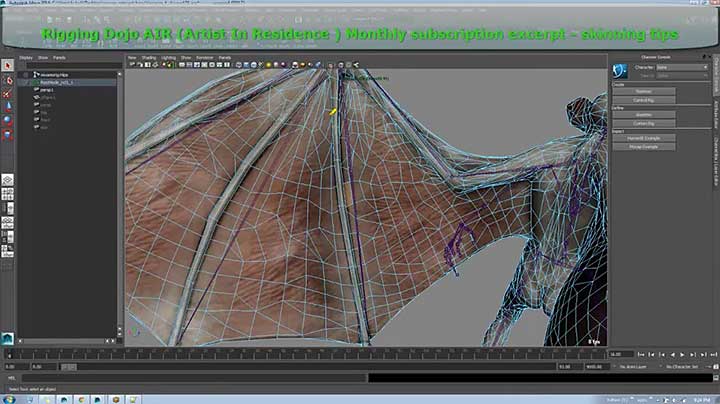Play the animation backwards
The width and height of the screenshot is (720, 404).
[x=673, y=354]
